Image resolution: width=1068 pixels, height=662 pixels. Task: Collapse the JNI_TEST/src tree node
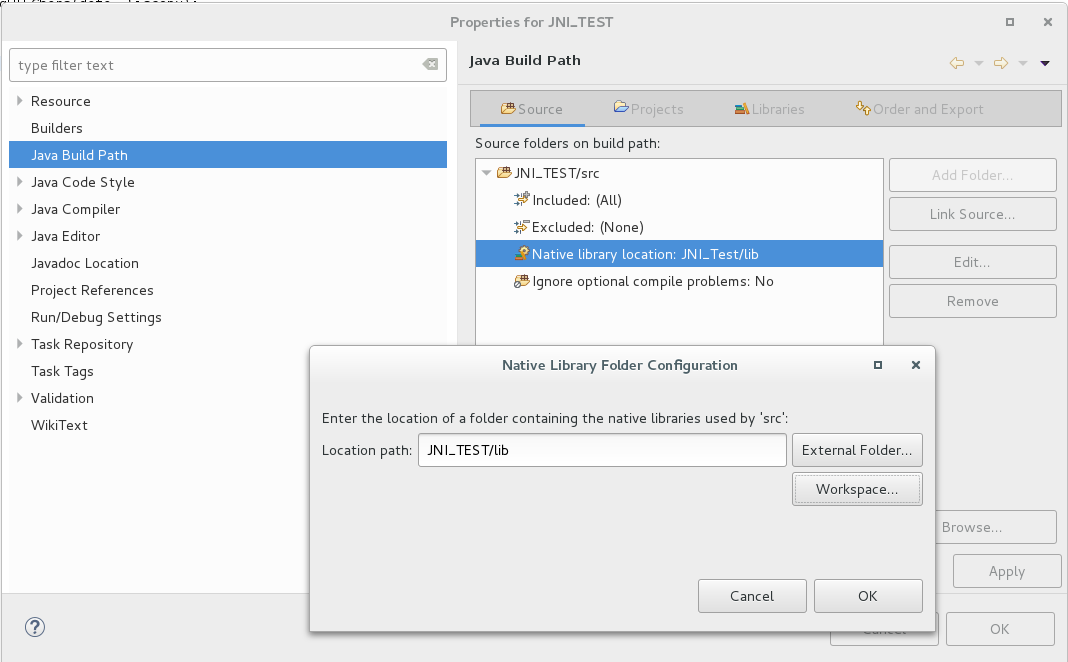486,173
